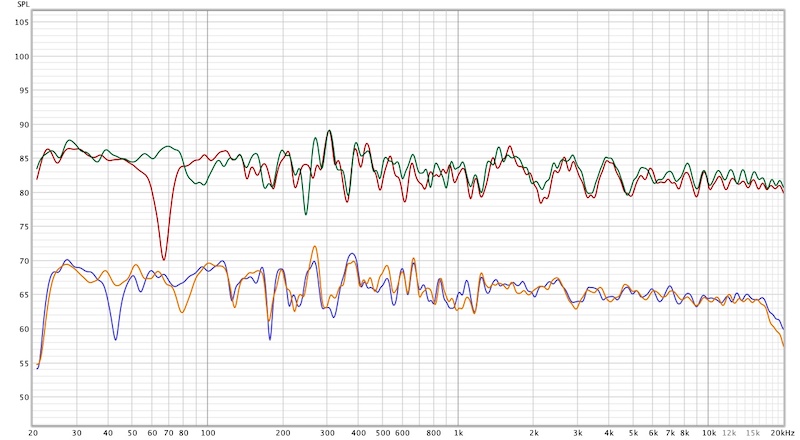Select the 1k frequency axis label
The height and width of the screenshot is (440, 800).
[x=458, y=433]
